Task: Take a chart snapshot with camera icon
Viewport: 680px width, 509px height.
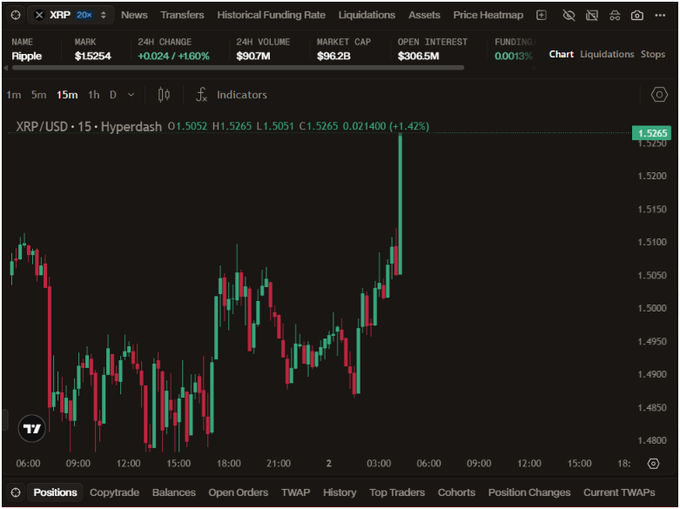Action: pyautogui.click(x=637, y=15)
